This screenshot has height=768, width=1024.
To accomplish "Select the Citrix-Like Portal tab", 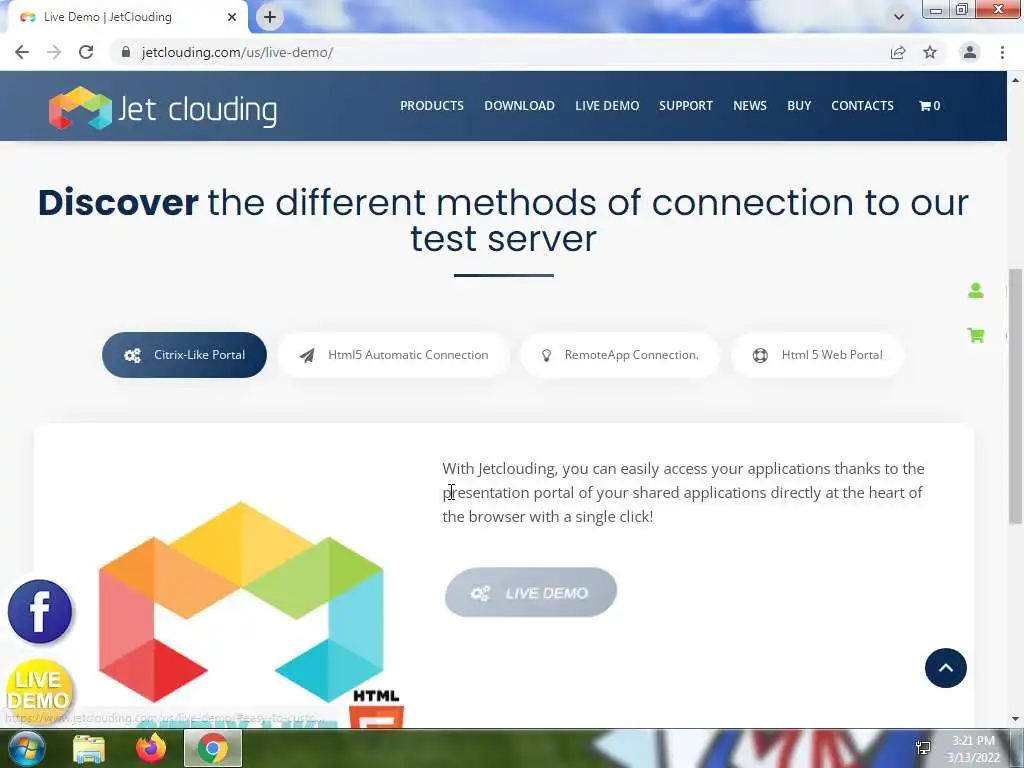I will click(x=184, y=355).
